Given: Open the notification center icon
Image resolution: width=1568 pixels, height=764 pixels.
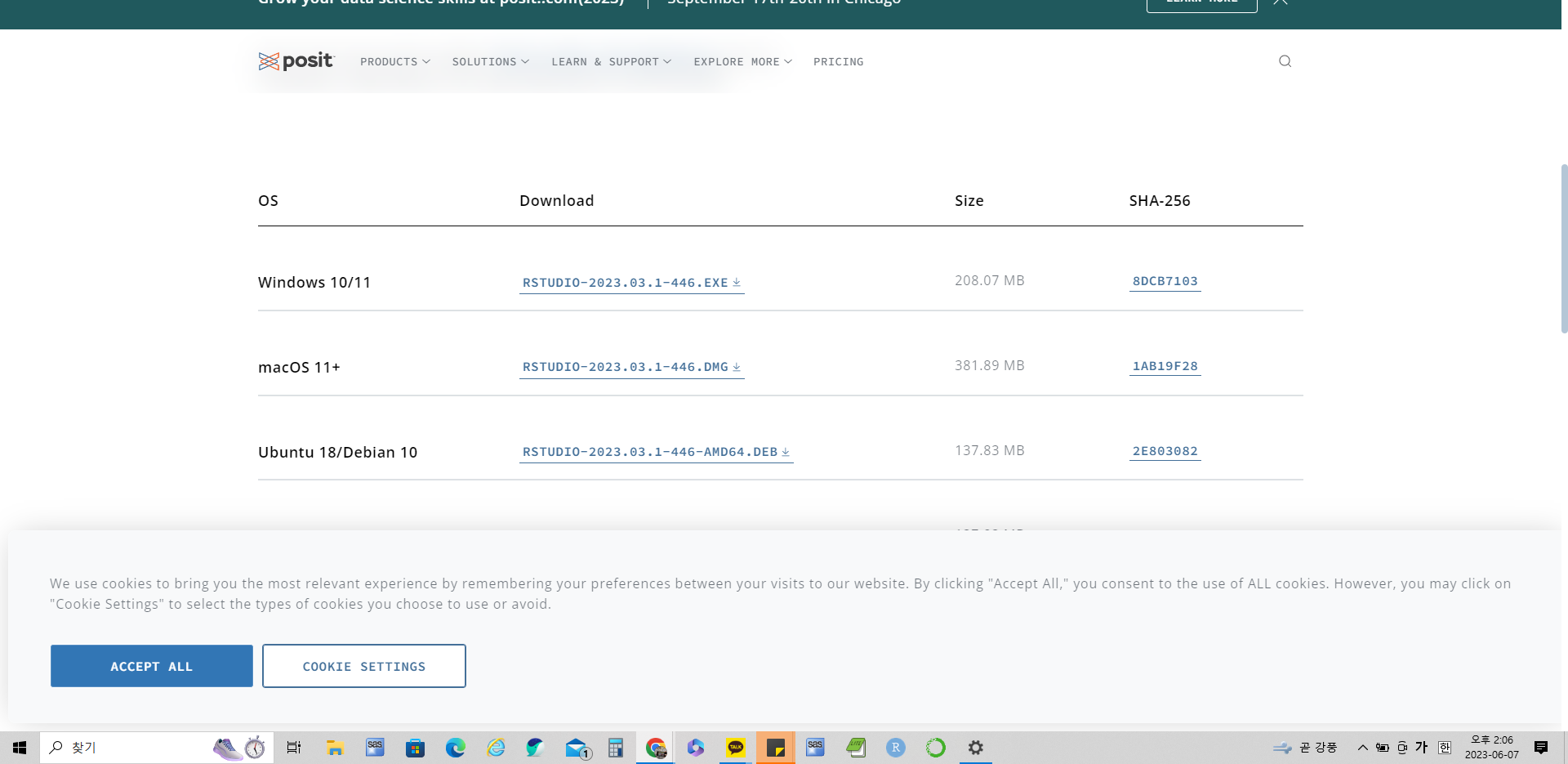Looking at the screenshot, I should click(1541, 748).
